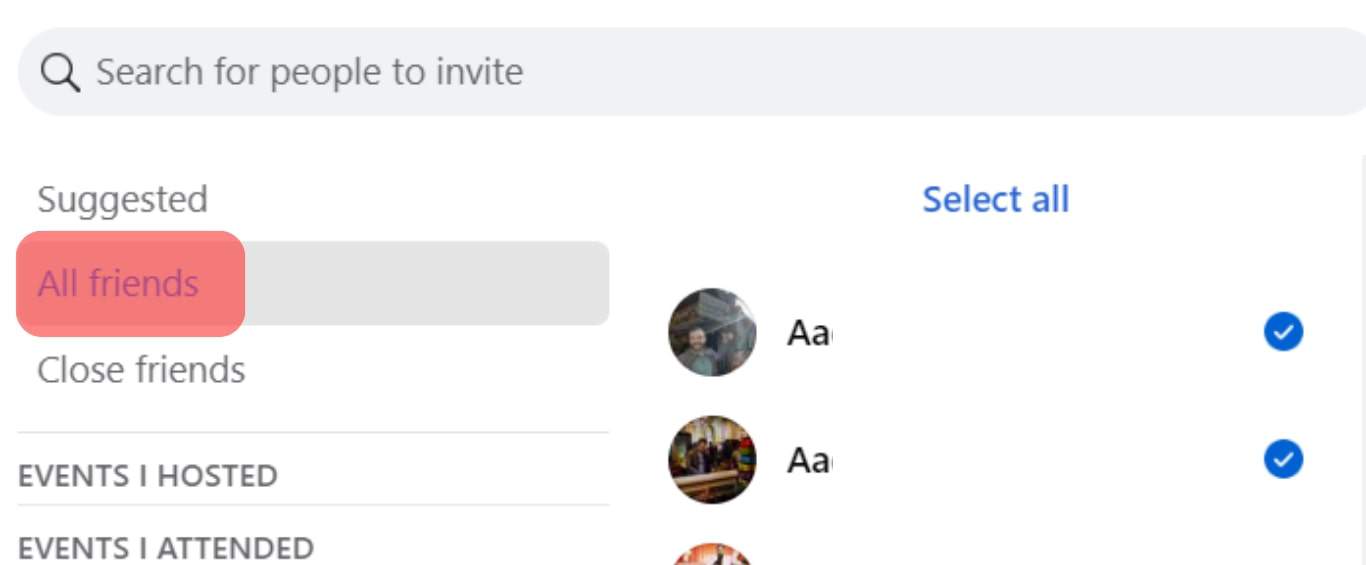The image size is (1366, 565).
Task: Switch to the Suggested list
Action: [x=122, y=199]
